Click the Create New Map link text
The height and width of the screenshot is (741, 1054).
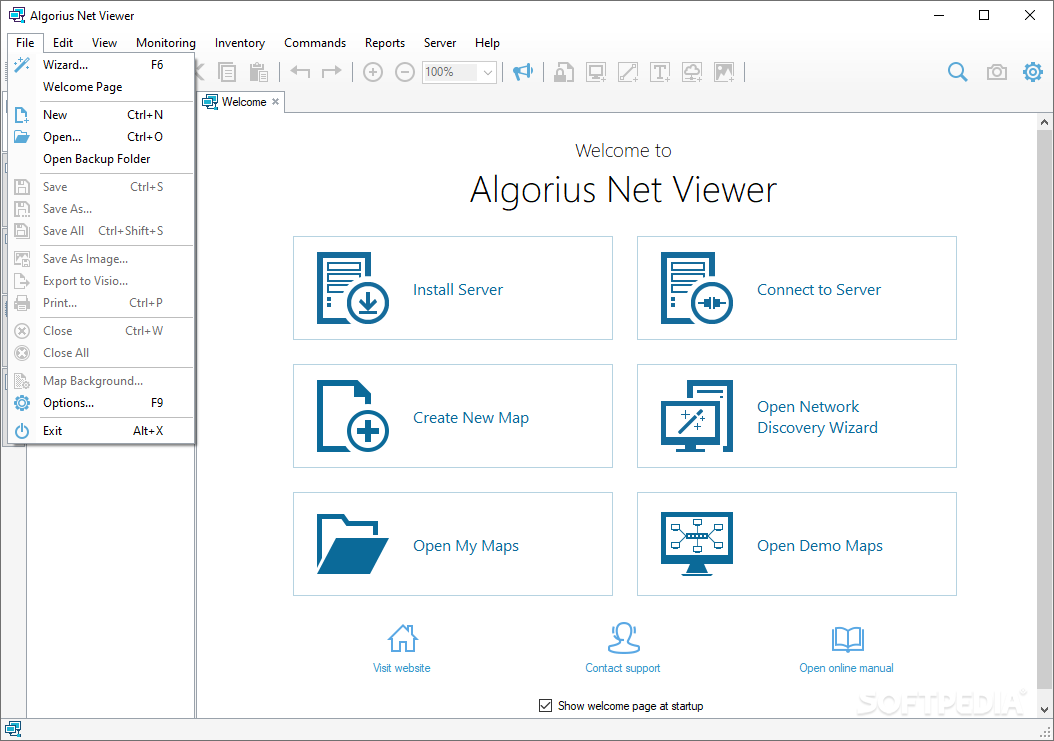pos(471,418)
